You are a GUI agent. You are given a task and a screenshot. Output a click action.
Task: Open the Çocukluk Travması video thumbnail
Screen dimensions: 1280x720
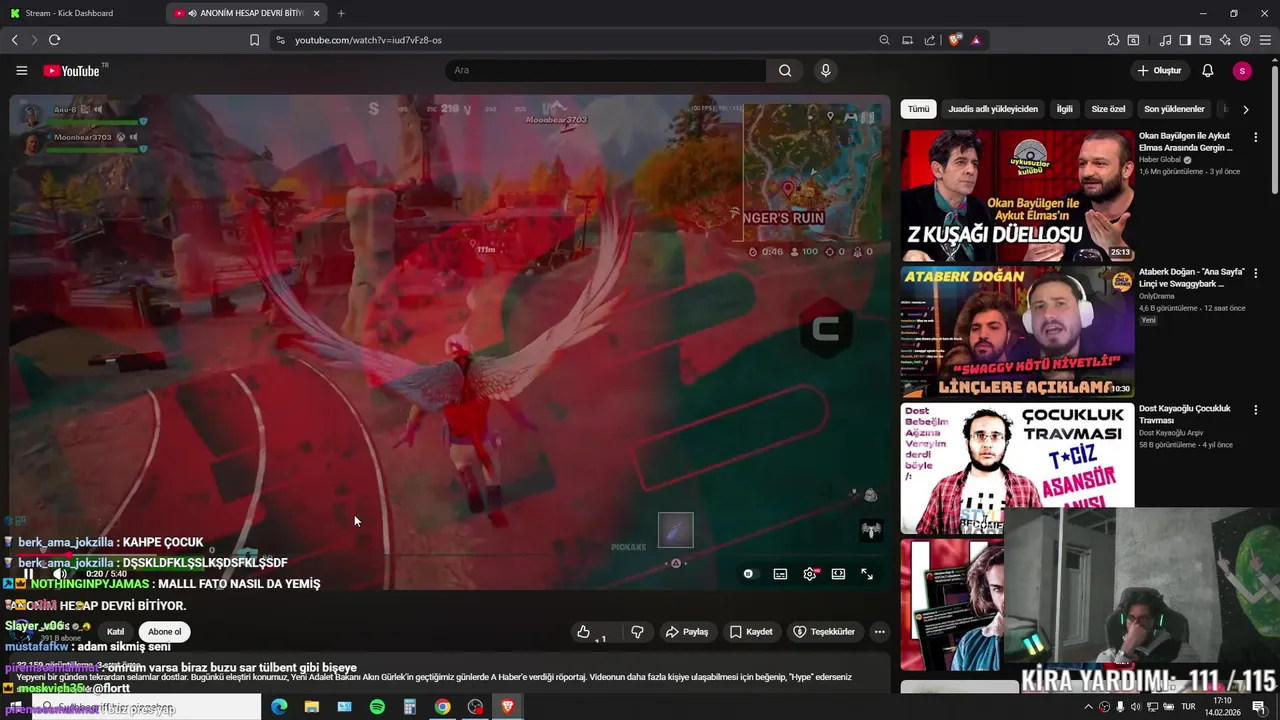(1017, 468)
